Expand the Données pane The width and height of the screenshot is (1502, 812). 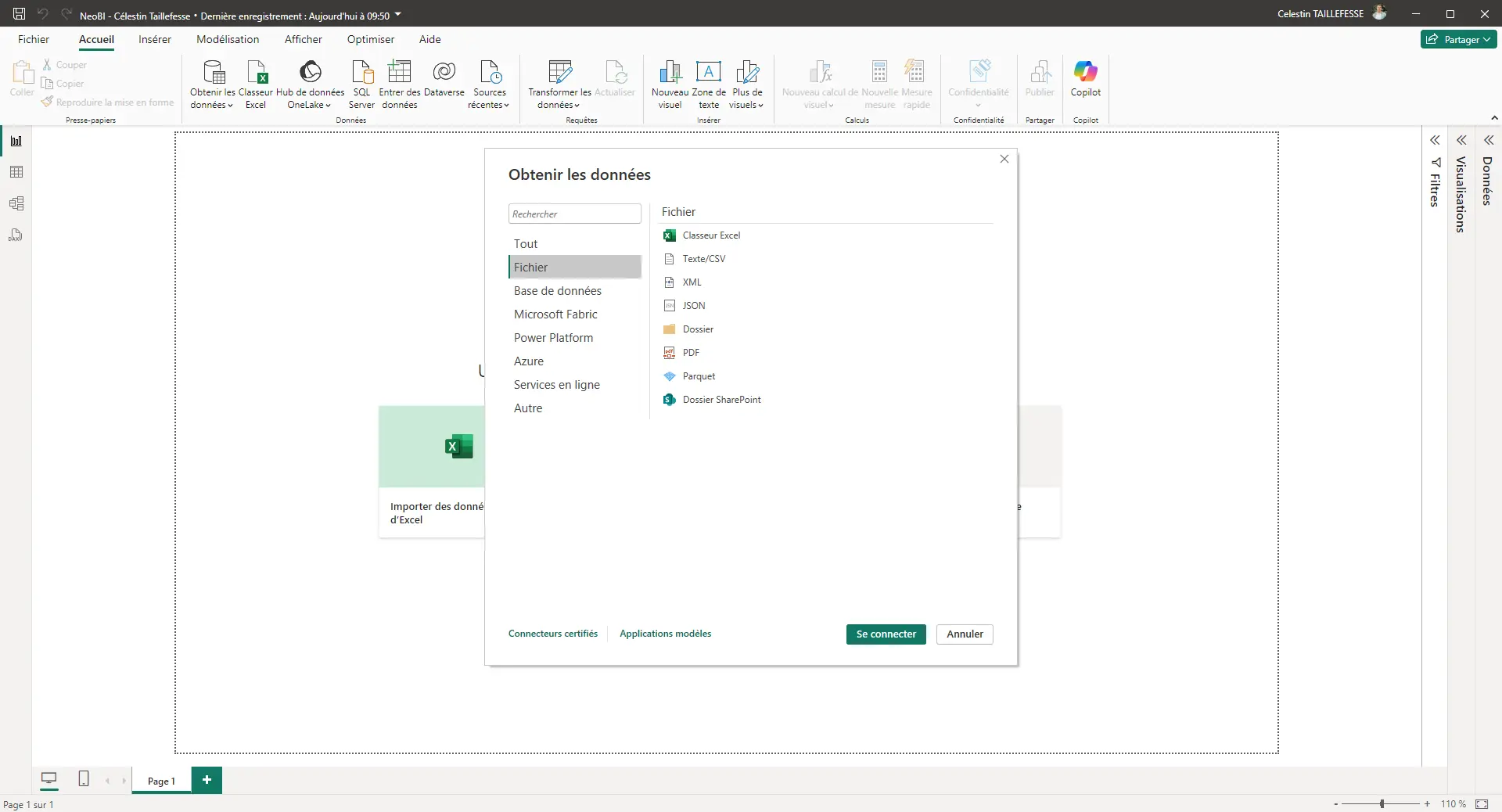click(x=1489, y=140)
